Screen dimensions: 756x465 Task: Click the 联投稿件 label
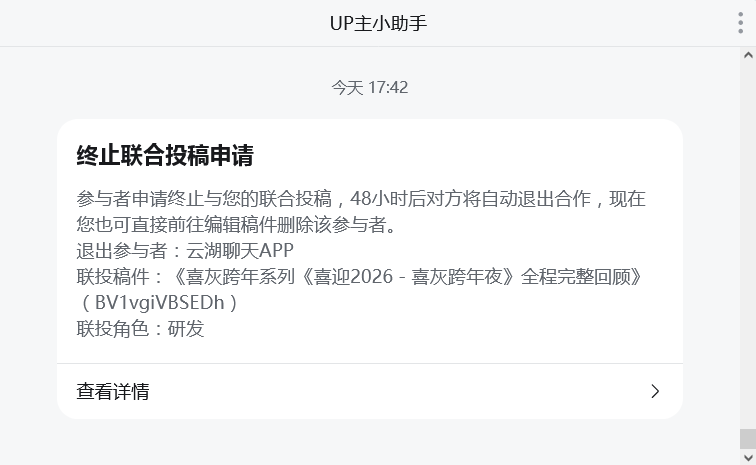[x=113, y=277]
